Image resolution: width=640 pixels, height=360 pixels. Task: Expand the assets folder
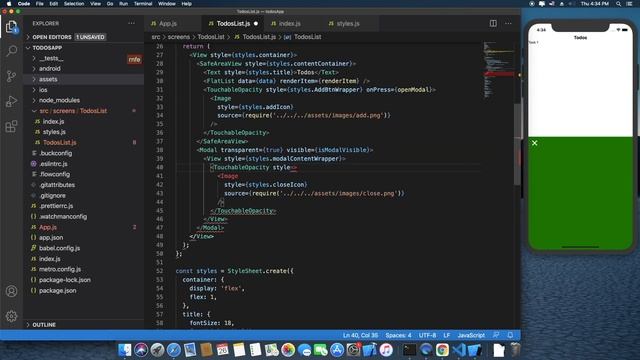click(x=83, y=79)
